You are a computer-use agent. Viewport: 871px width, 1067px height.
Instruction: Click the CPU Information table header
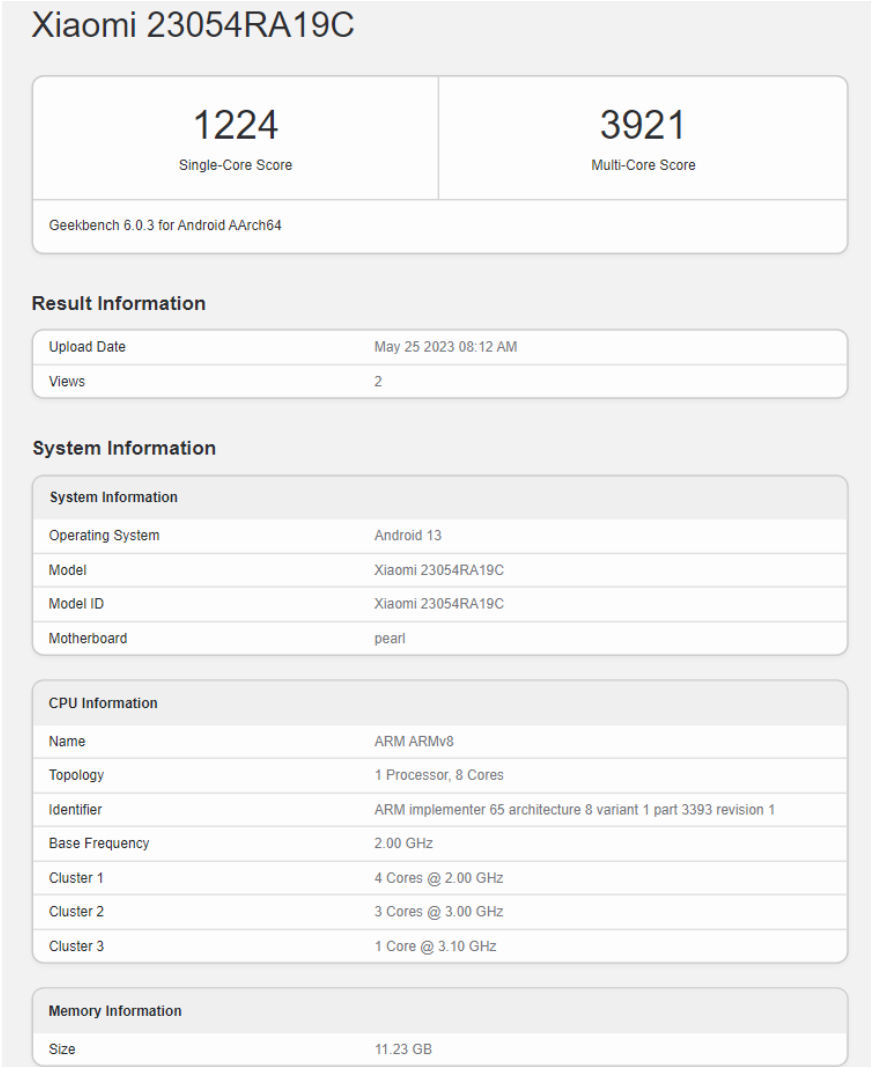(x=103, y=703)
